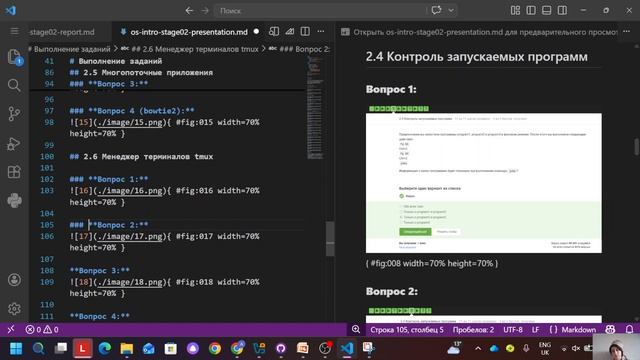
Task: Show hidden system tray icons chevron
Action: pos(478,348)
